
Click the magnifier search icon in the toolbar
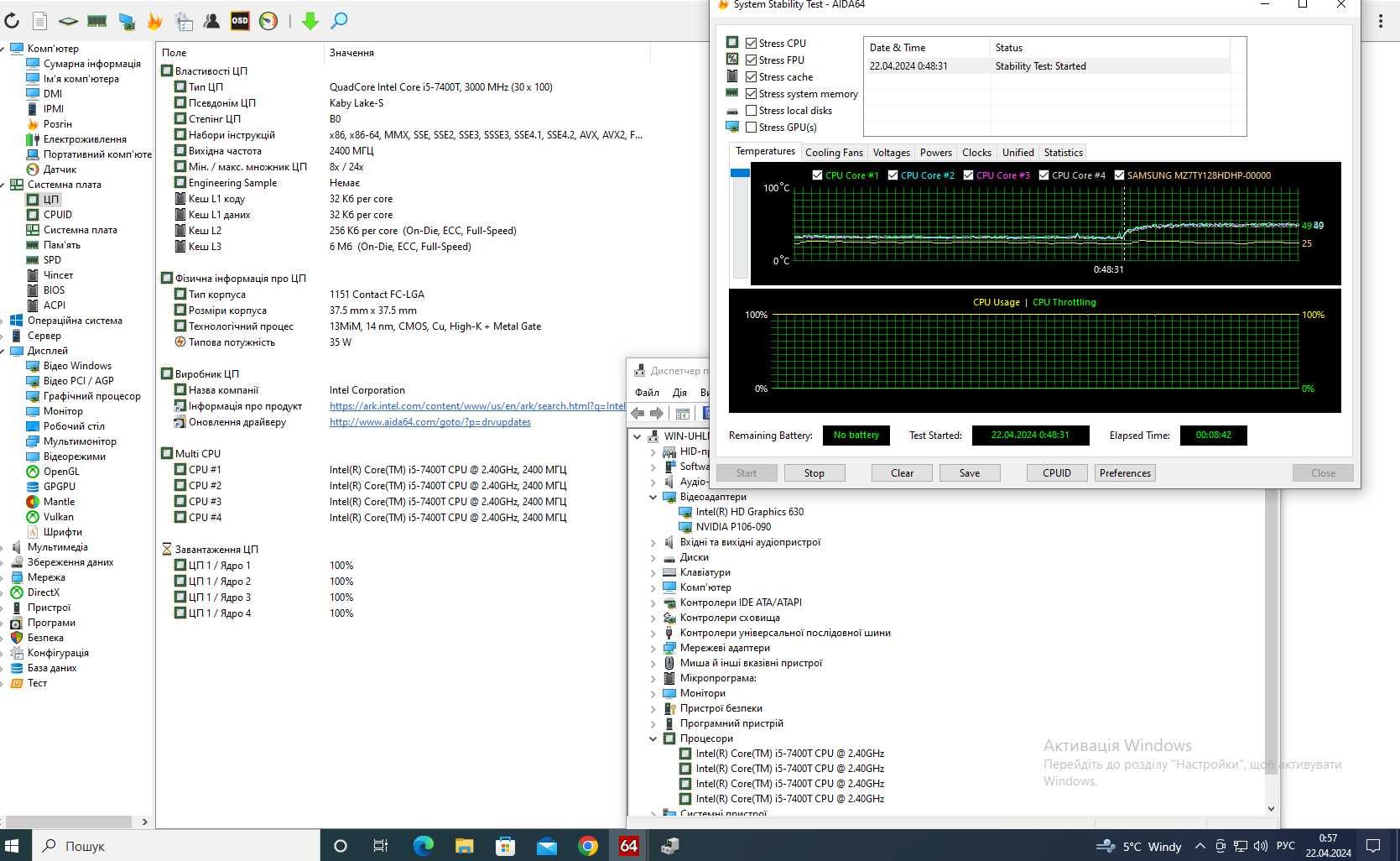(x=339, y=21)
